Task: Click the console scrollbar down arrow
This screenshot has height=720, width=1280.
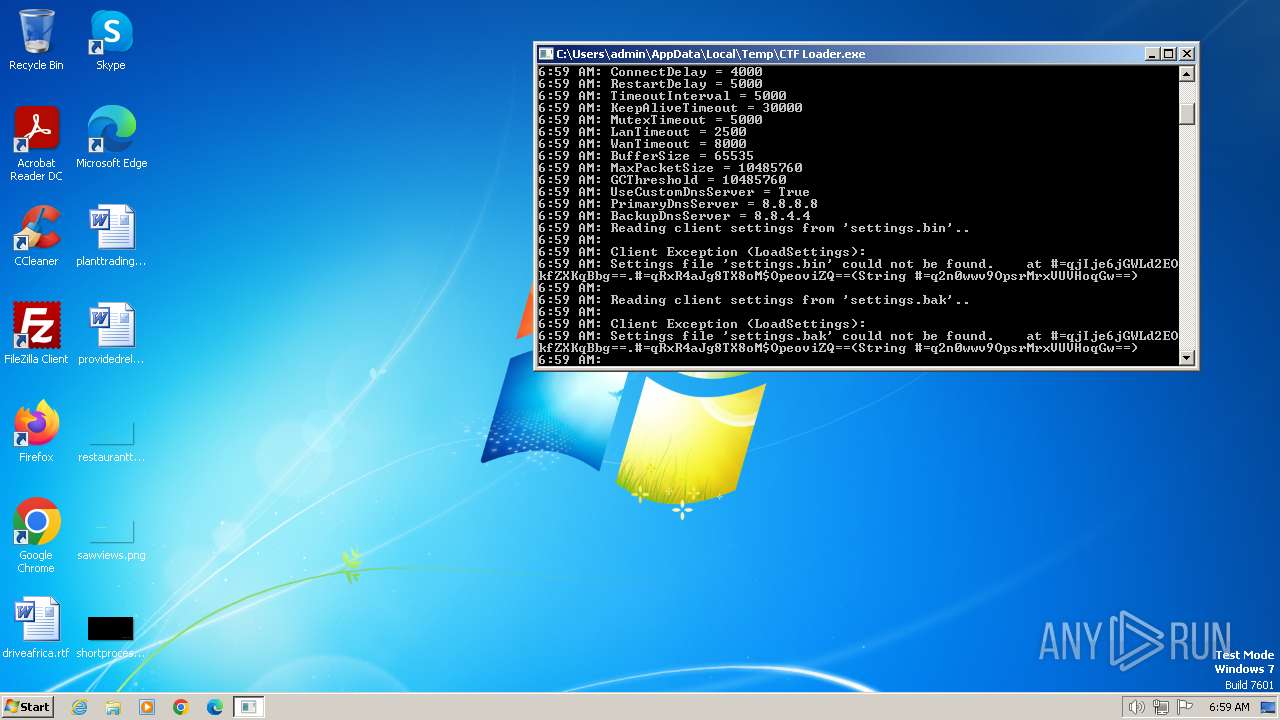Action: point(1187,357)
